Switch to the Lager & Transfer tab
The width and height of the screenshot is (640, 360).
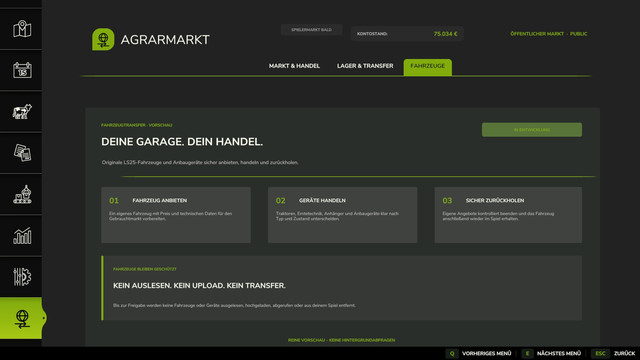pyautogui.click(x=365, y=66)
